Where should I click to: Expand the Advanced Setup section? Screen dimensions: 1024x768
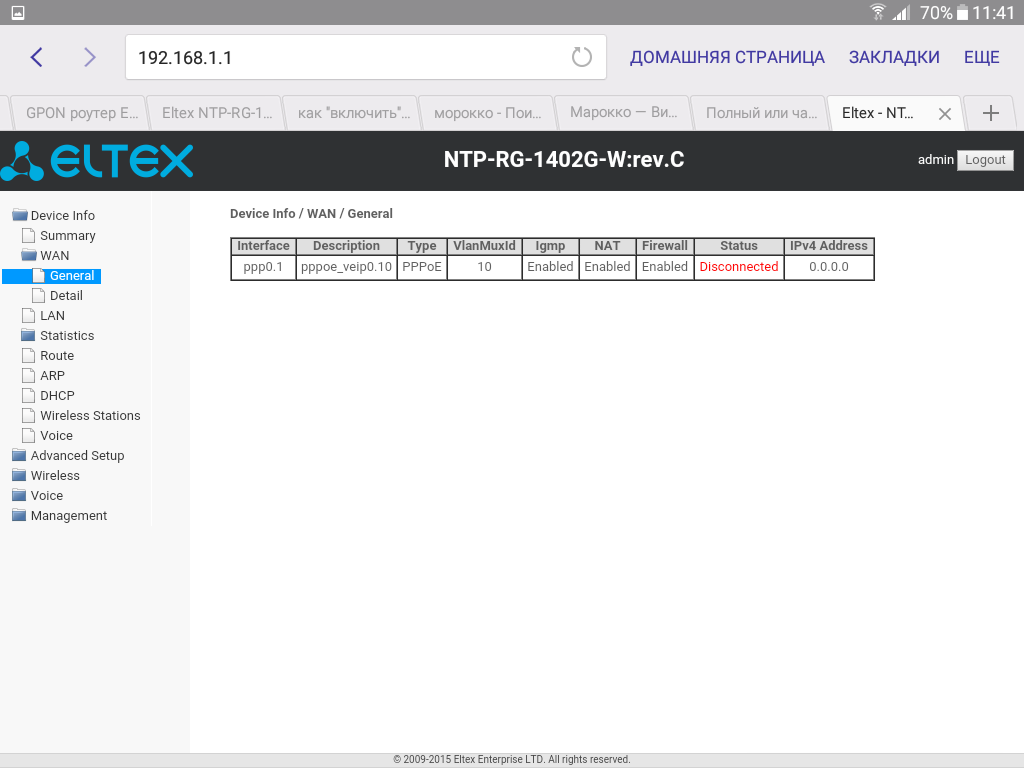point(77,455)
